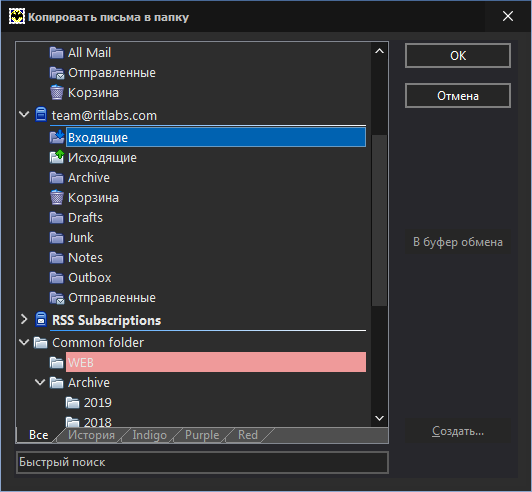Collapse the Archive subfolder under Common folder
Image resolution: width=532 pixels, height=492 pixels.
click(40, 383)
